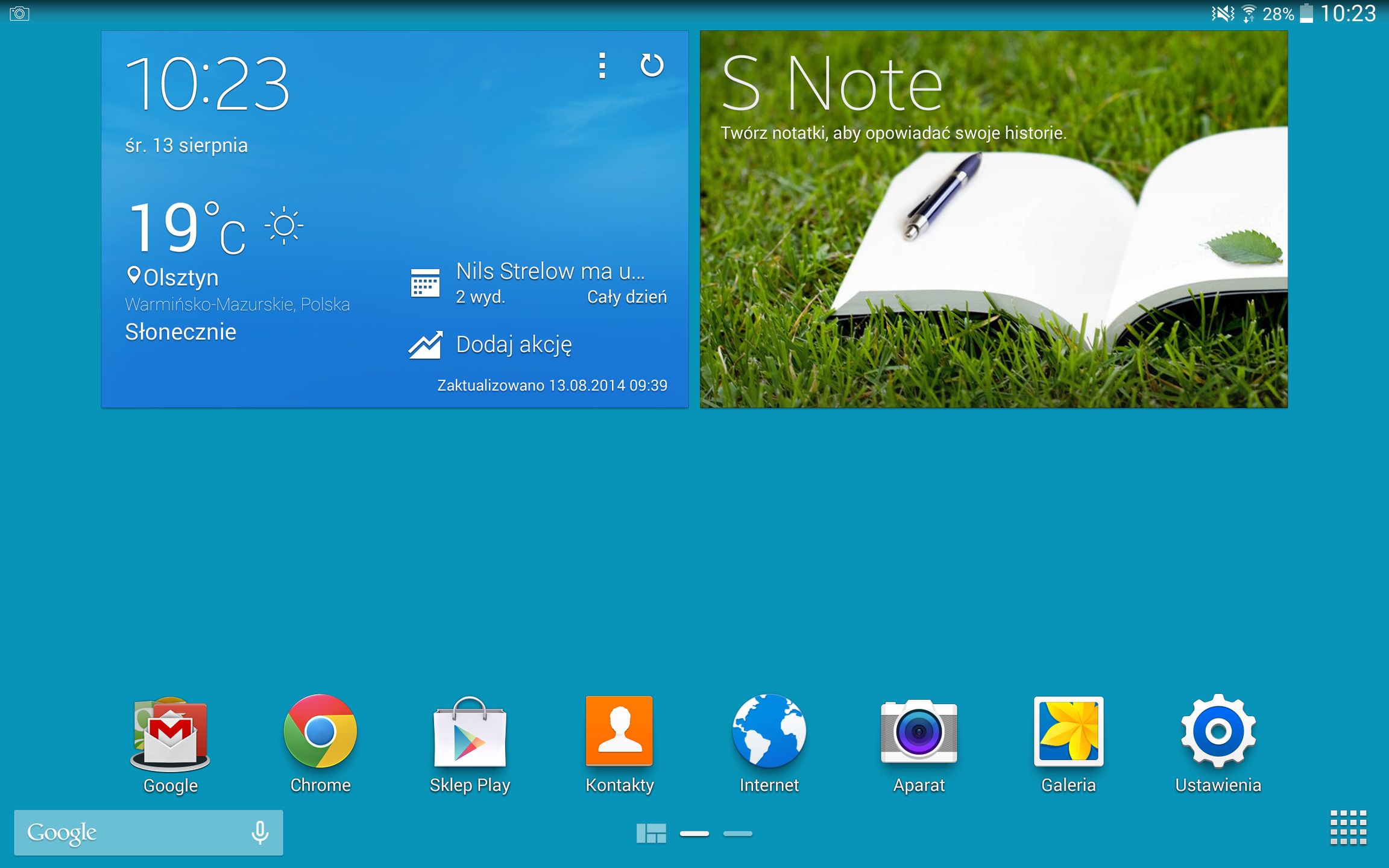Open the Chrome browser app
Image resolution: width=1389 pixels, height=868 pixels.
320,732
